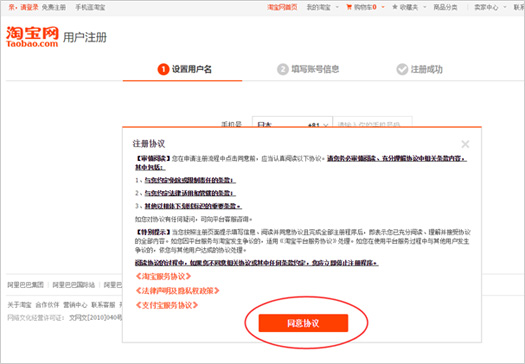Image resolution: width=525 pixels, height=364 pixels.
Task: Open the 营销中心 footer link
Action: pos(75,305)
